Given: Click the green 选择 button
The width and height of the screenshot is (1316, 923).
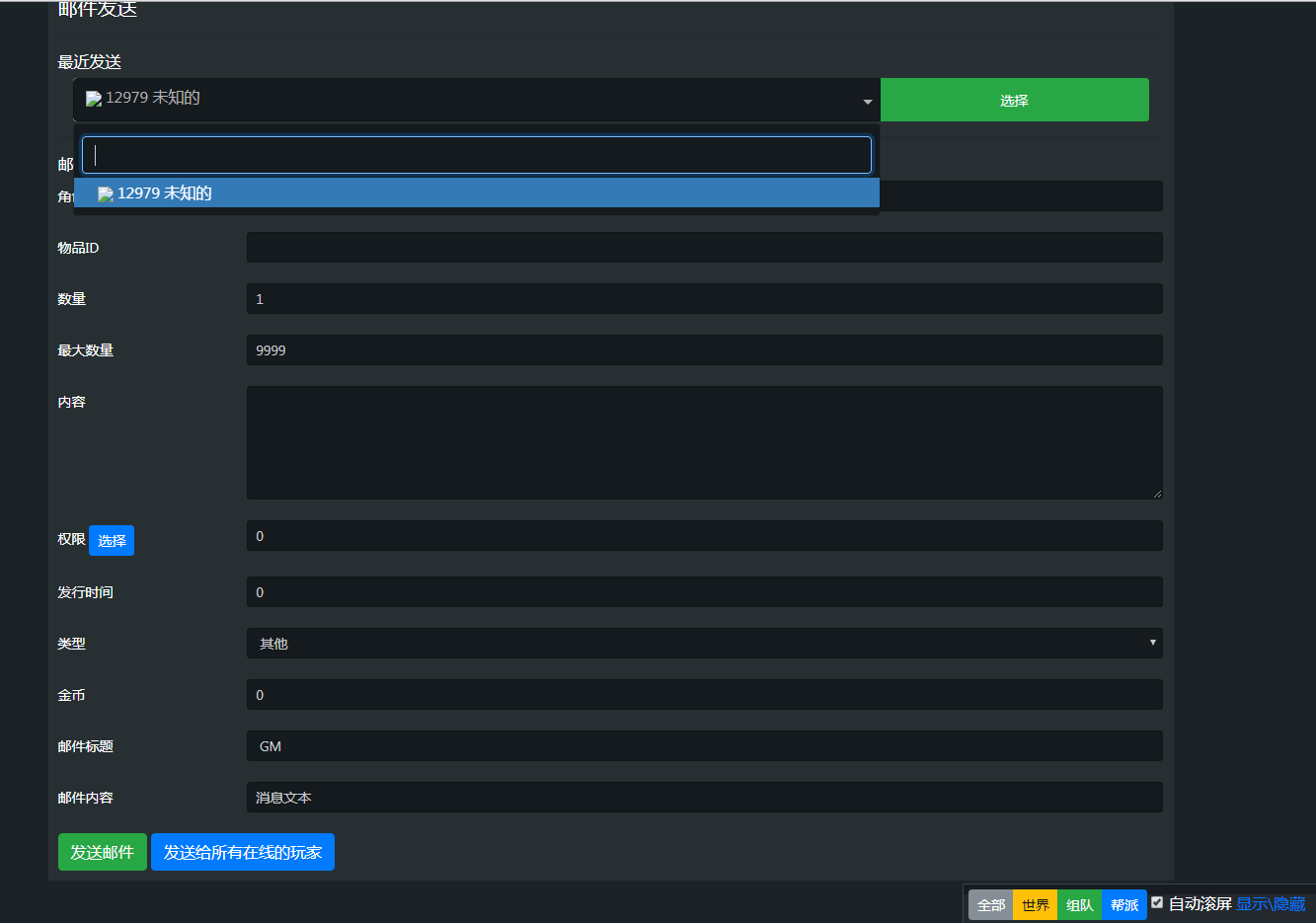Looking at the screenshot, I should (1014, 100).
